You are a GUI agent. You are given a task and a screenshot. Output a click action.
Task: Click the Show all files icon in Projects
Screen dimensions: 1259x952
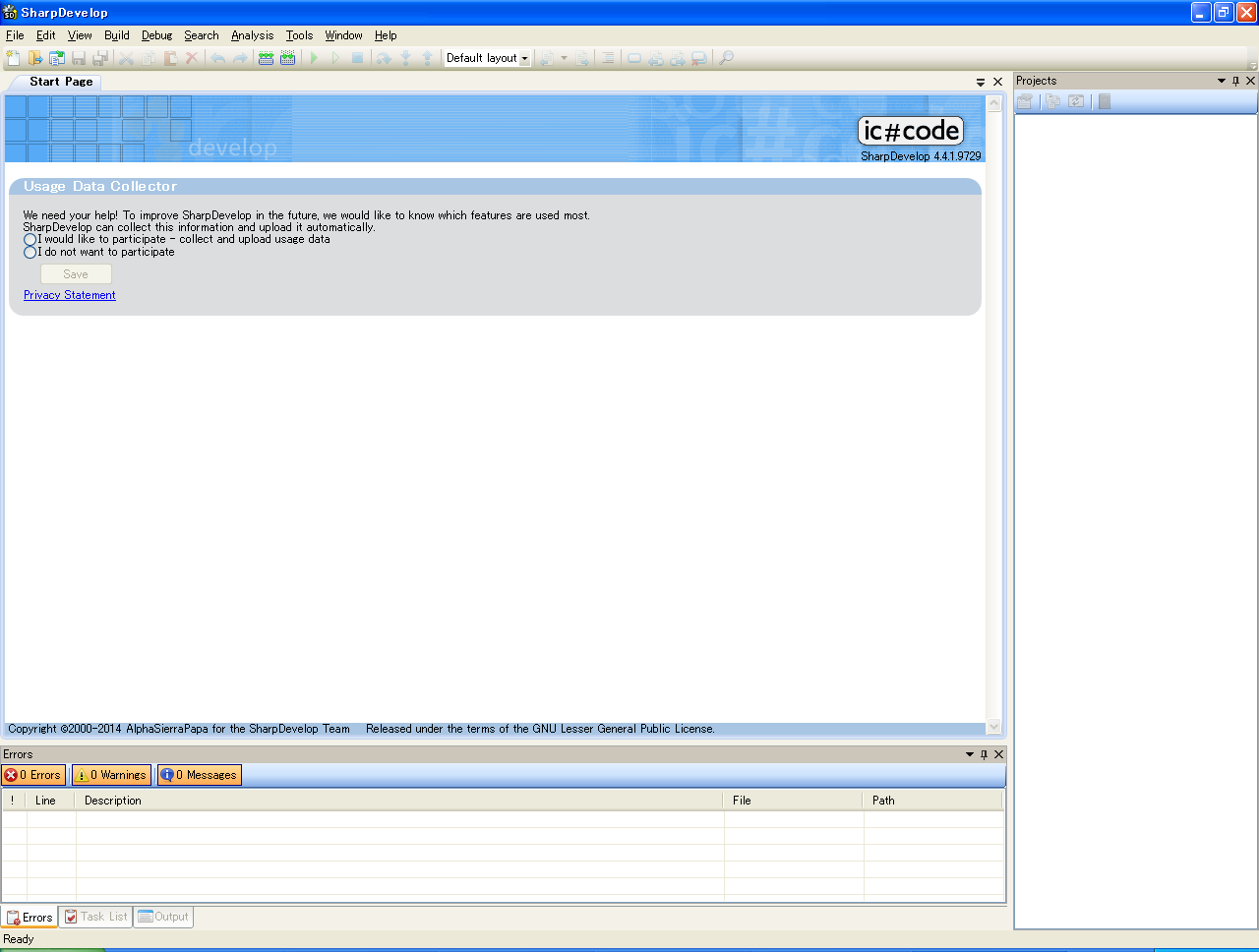pos(1052,101)
